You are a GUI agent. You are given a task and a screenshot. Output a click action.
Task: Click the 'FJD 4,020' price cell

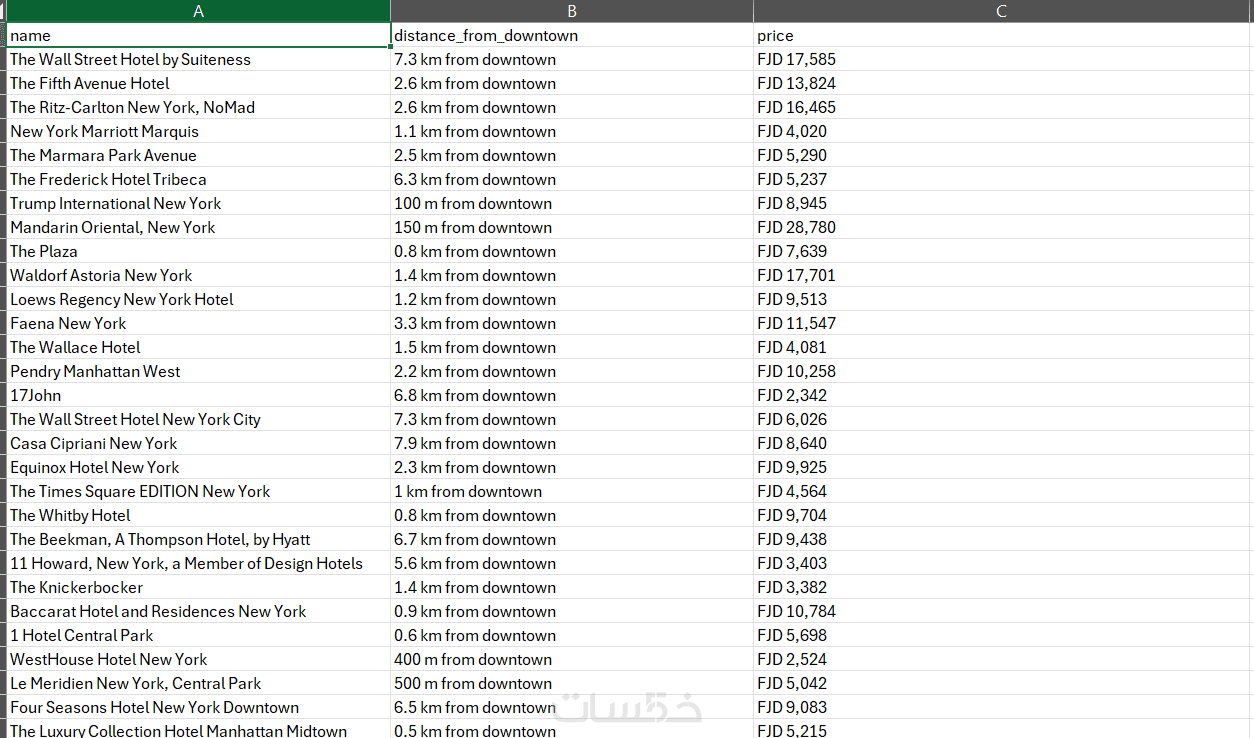1003,131
